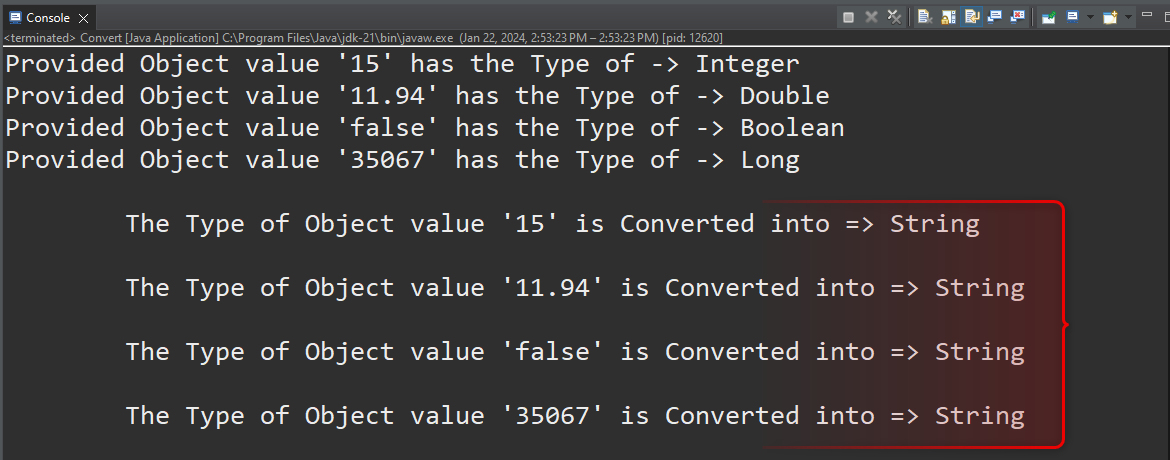
Task: Click the output line ending in Integer
Action: click(402, 64)
